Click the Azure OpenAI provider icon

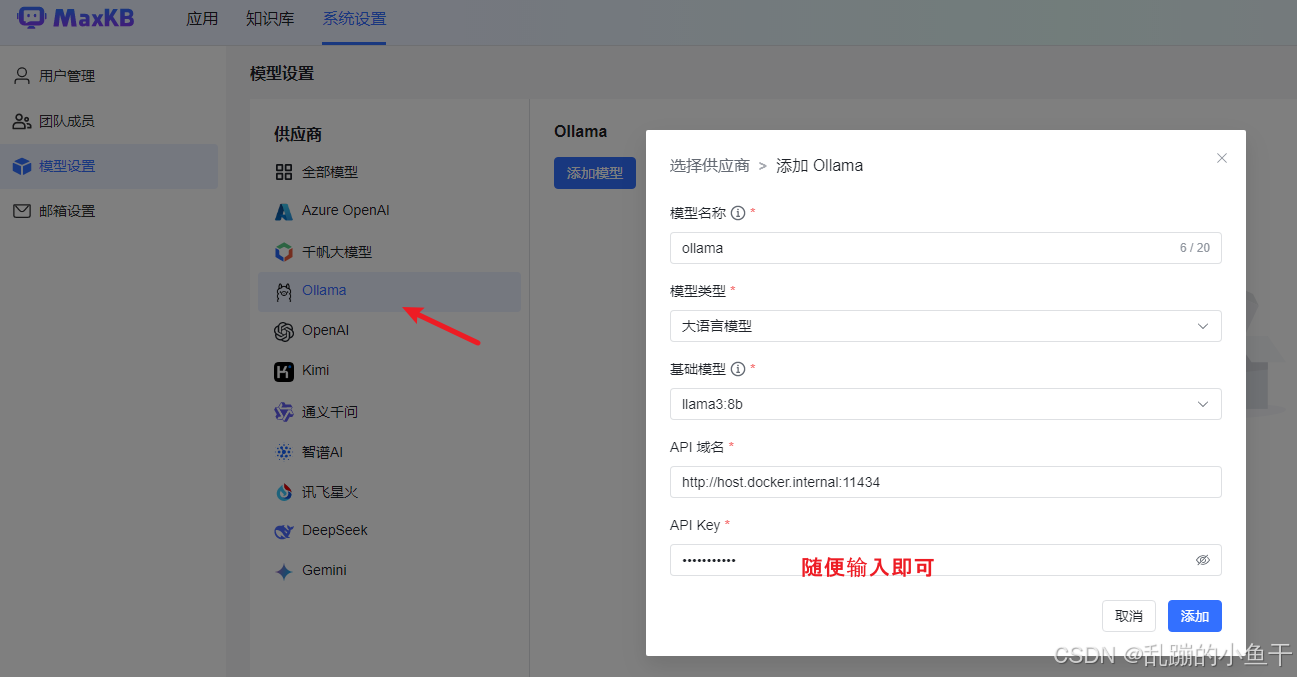pos(284,211)
